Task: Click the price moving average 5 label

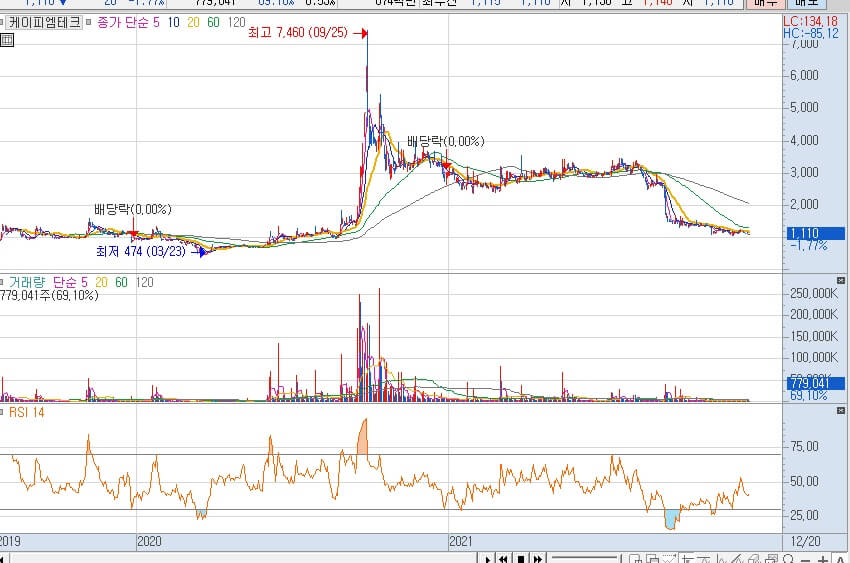Action: [156, 22]
